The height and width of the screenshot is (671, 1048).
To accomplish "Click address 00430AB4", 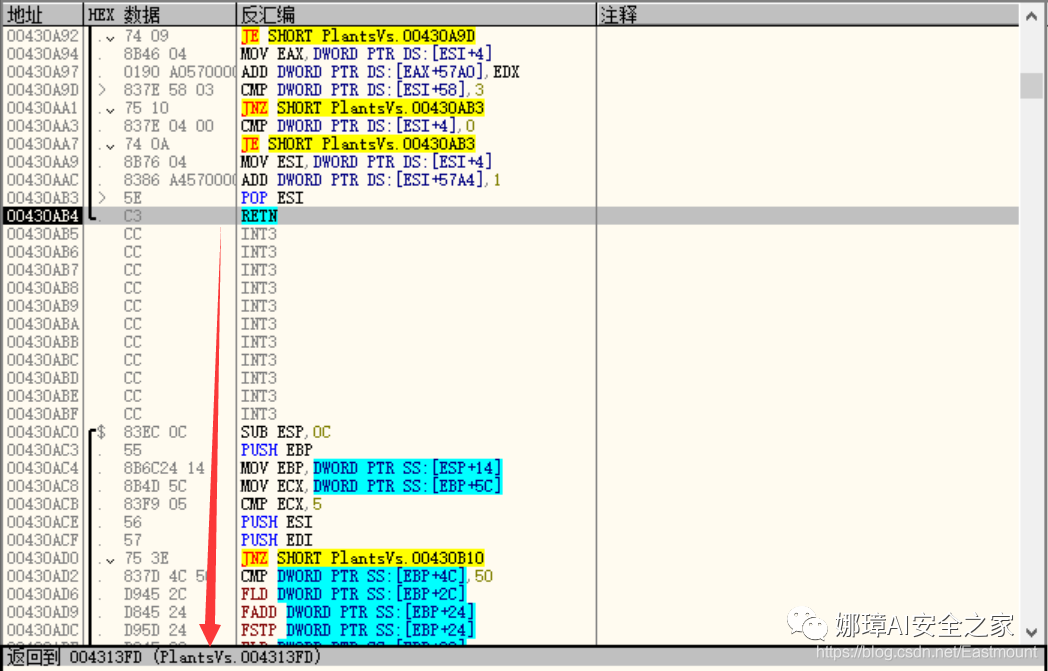I will pyautogui.click(x=42, y=217).
